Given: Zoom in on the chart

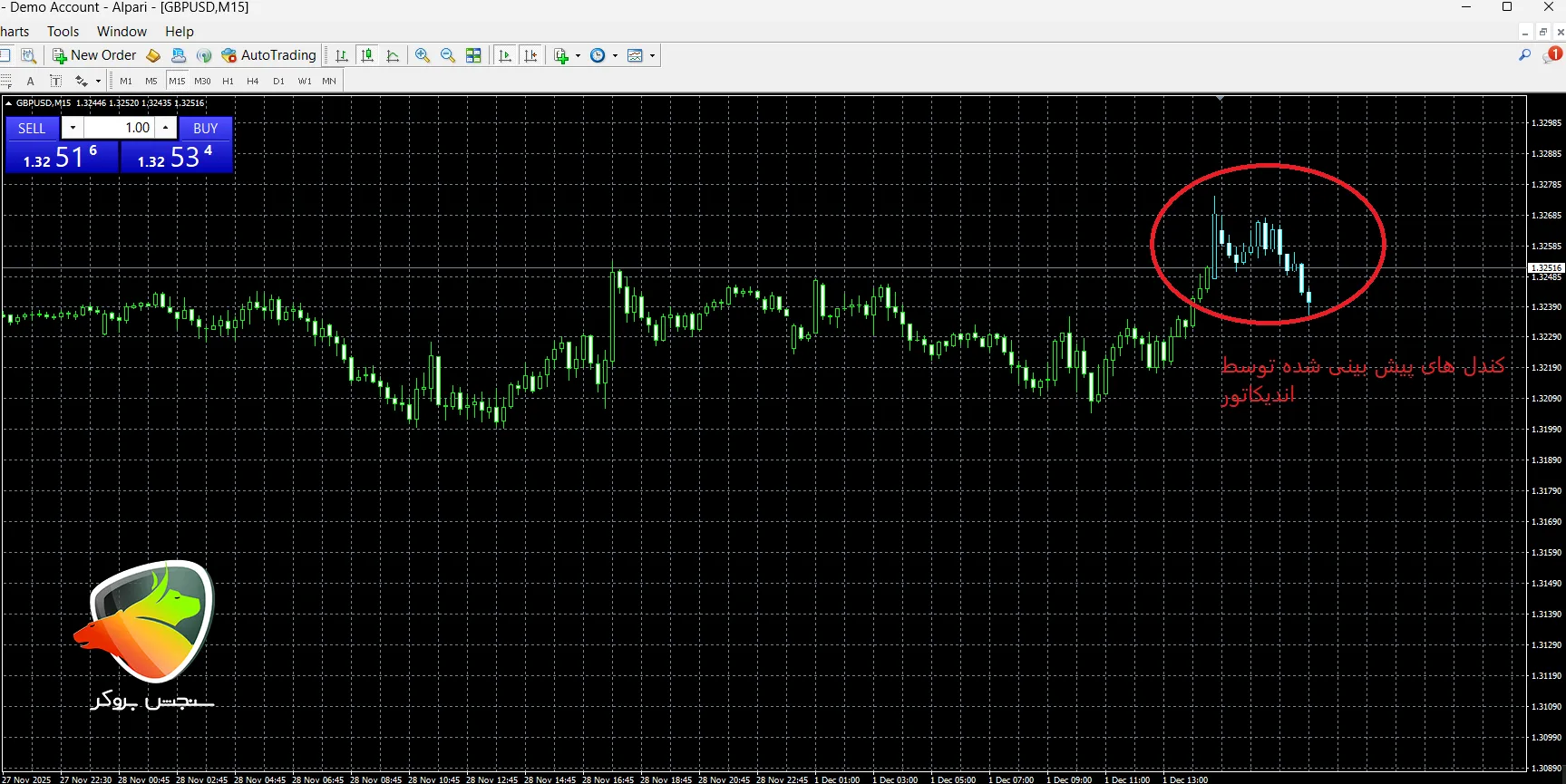Looking at the screenshot, I should 423,55.
